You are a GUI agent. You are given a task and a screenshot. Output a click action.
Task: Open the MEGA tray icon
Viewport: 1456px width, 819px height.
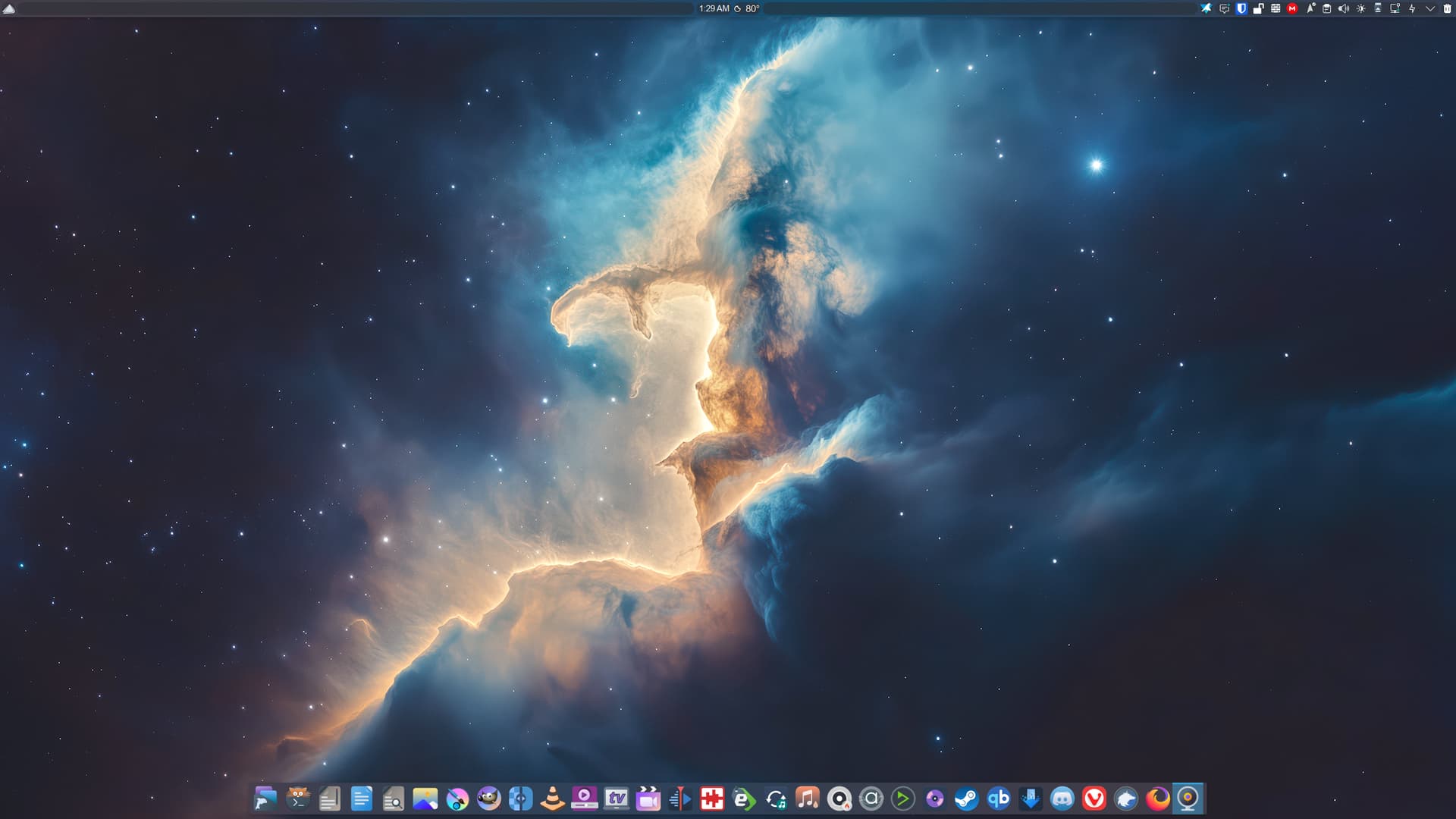pyautogui.click(x=1292, y=8)
